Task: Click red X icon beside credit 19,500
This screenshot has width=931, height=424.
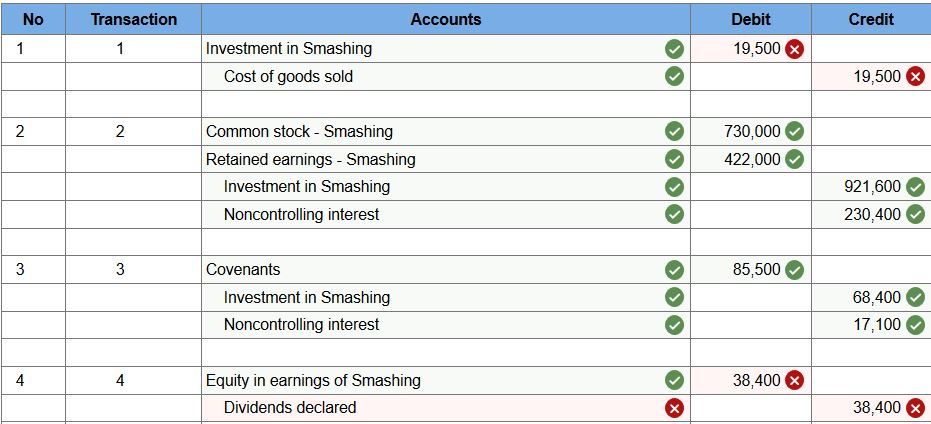Action: tap(915, 77)
